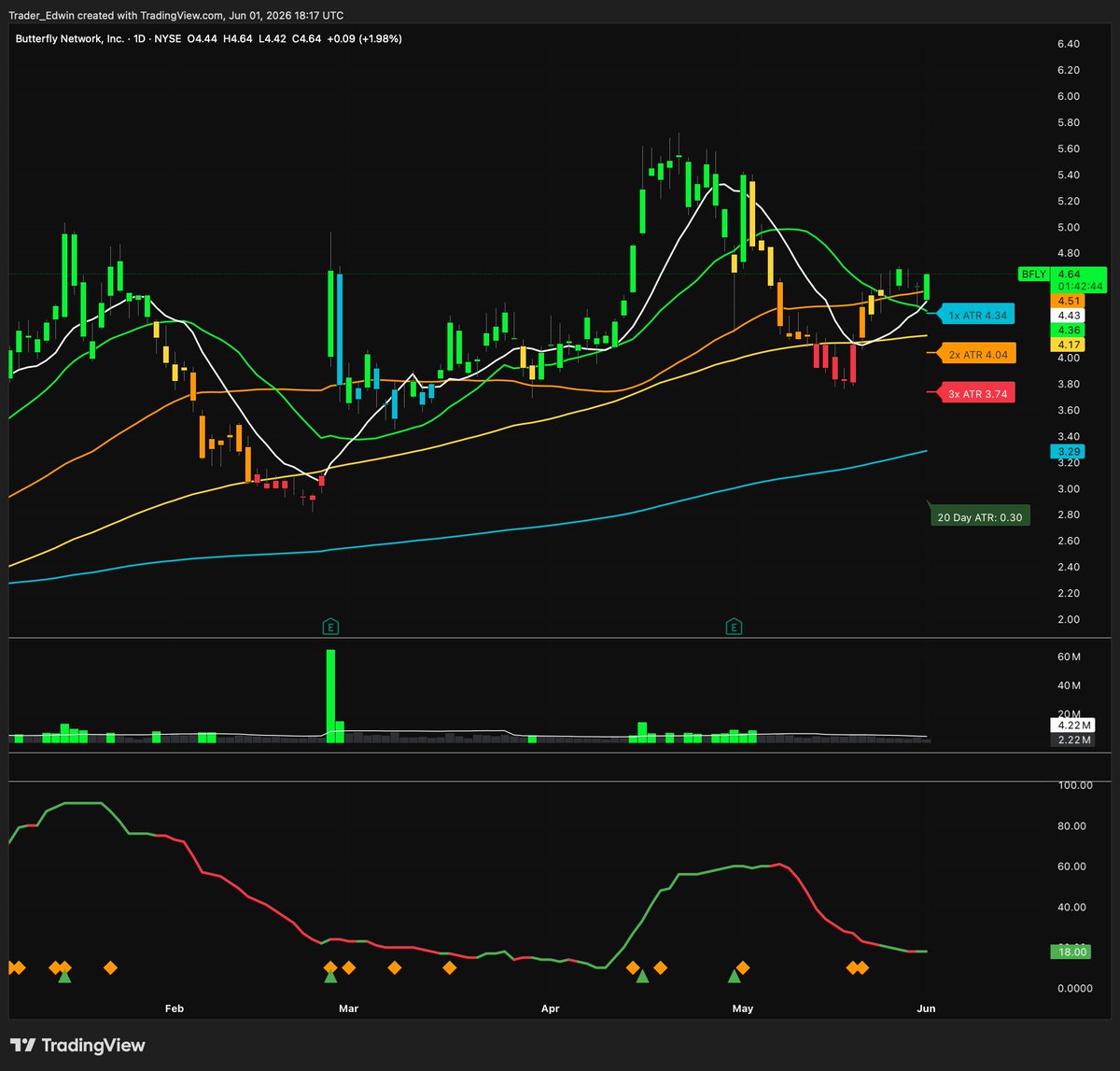Click the green triangle signal above Mar label
This screenshot has width=1120, height=1071.
point(329,977)
